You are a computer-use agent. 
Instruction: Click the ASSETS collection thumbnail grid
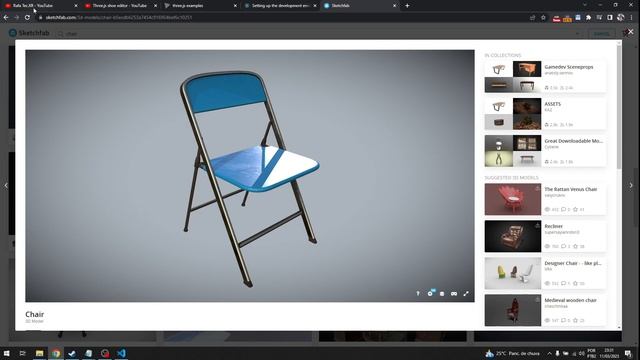coord(513,114)
